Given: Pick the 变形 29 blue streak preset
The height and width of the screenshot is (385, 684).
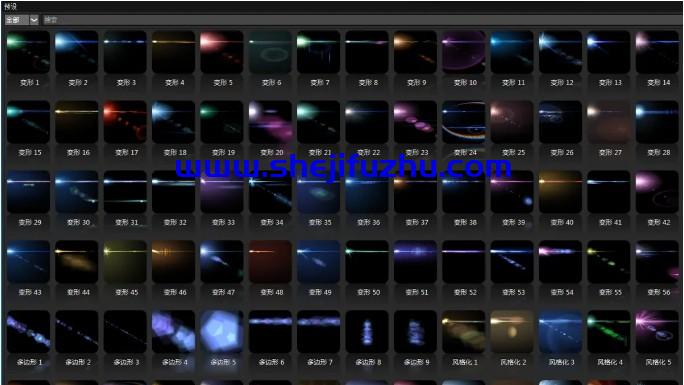Looking at the screenshot, I should 28,192.
